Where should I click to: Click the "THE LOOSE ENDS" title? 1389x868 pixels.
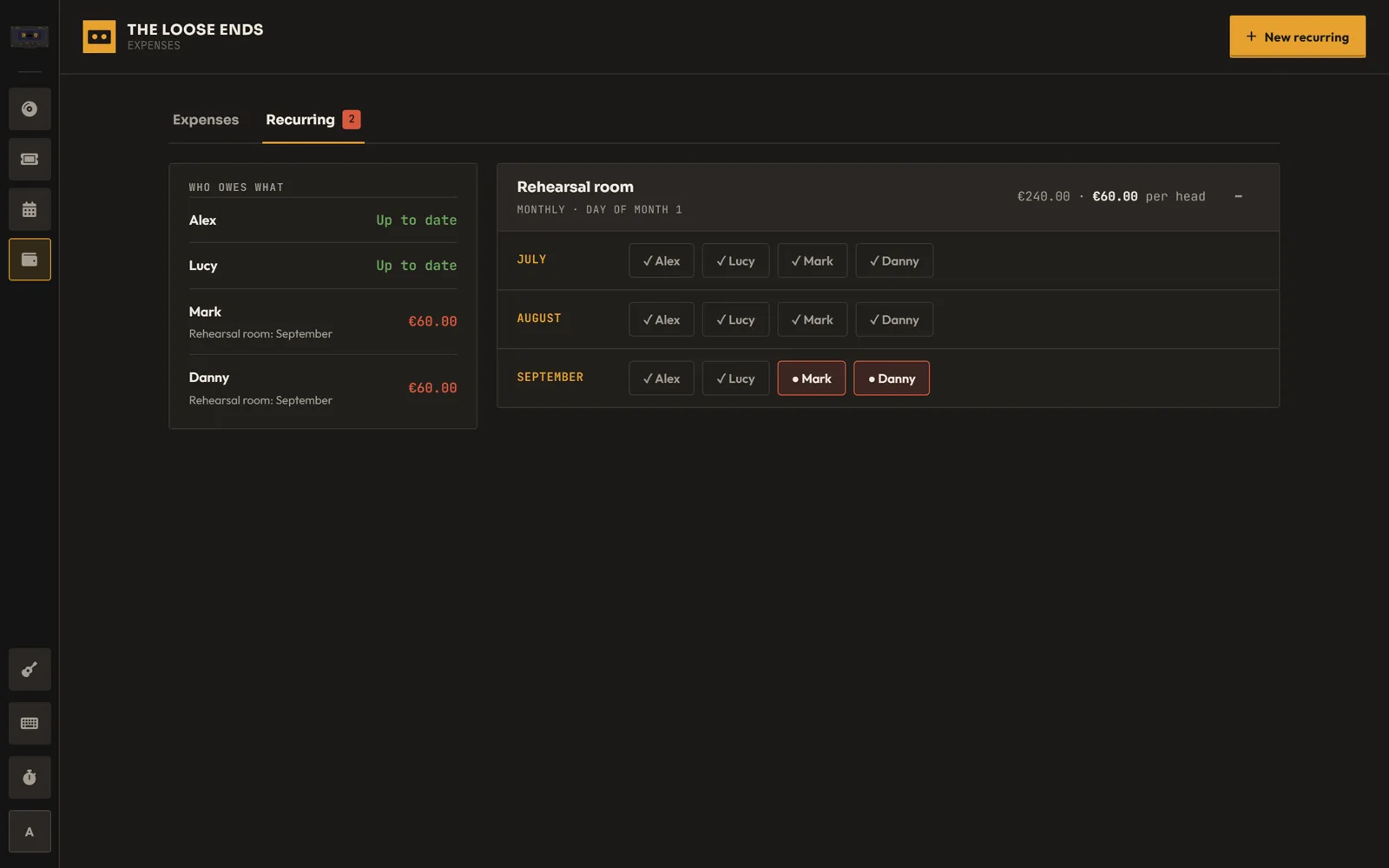click(195, 30)
